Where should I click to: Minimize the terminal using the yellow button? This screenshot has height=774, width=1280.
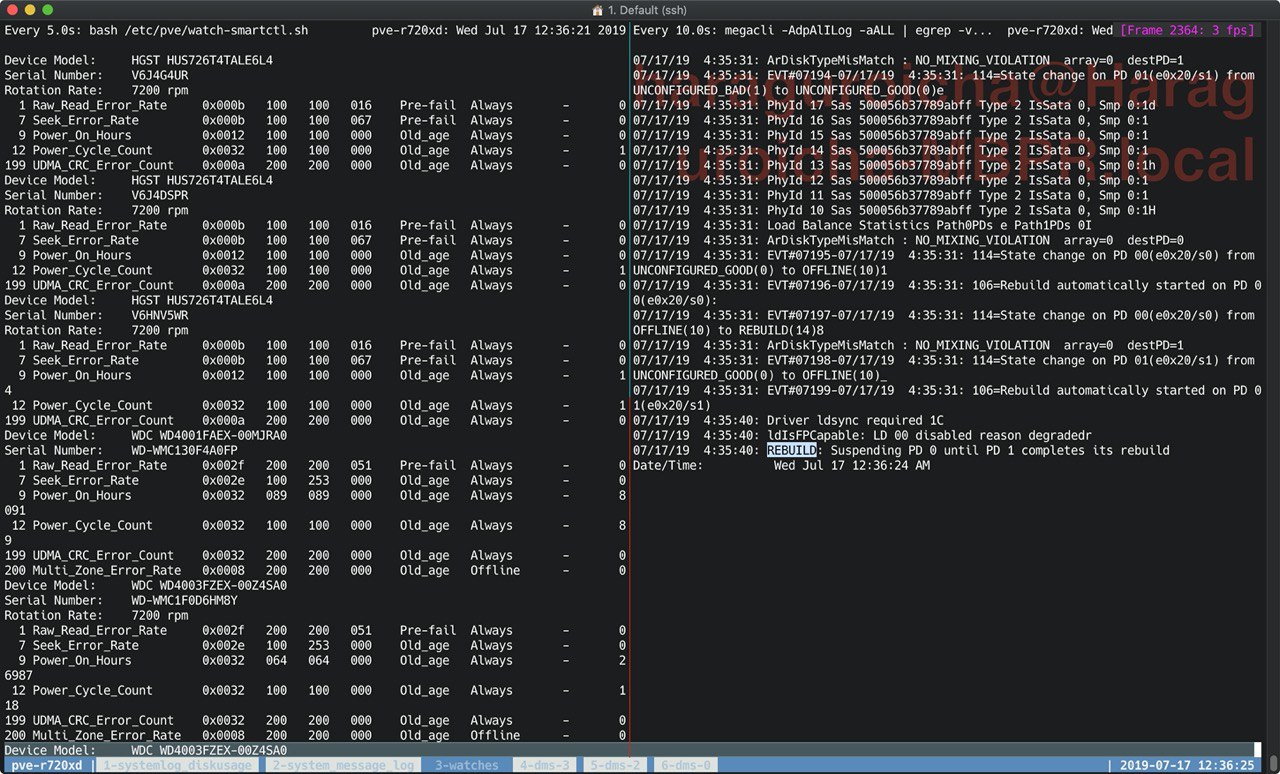click(x=29, y=10)
